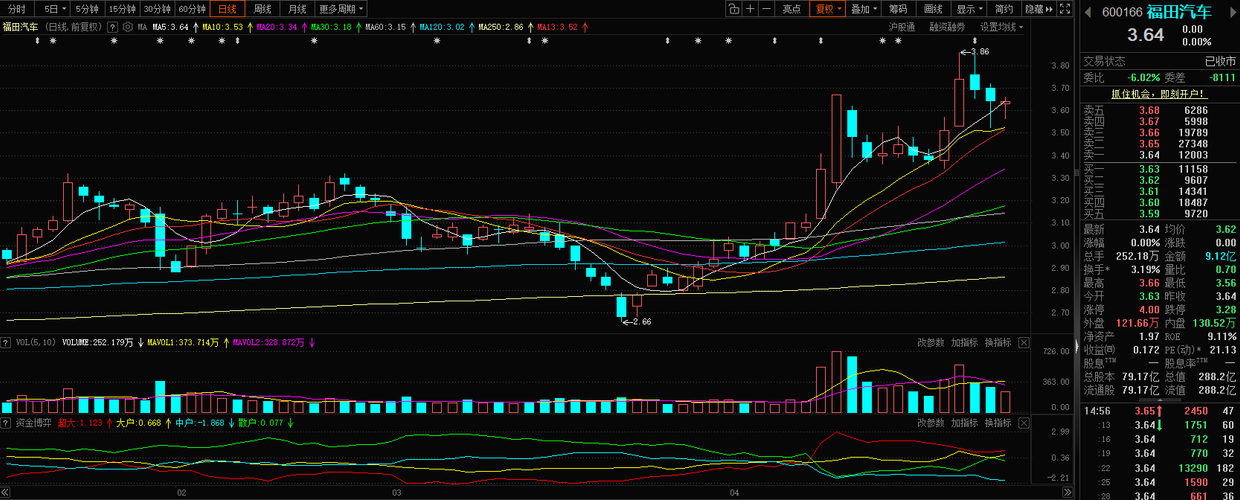Viewport: 1240px width, 500px height.
Task: Click the minus zoom-out icon
Action: 767,9
